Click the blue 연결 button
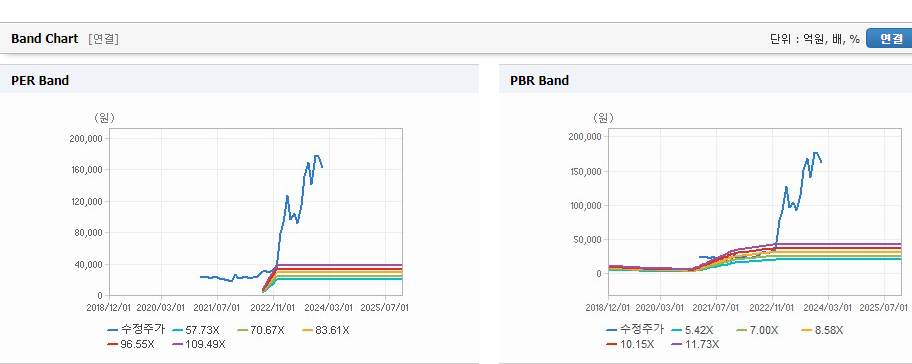Screen dimensions: 912x364 coord(889,38)
